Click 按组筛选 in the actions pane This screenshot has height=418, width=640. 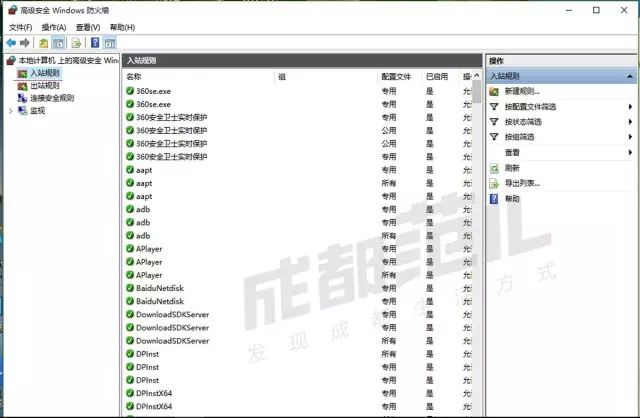[519, 137]
